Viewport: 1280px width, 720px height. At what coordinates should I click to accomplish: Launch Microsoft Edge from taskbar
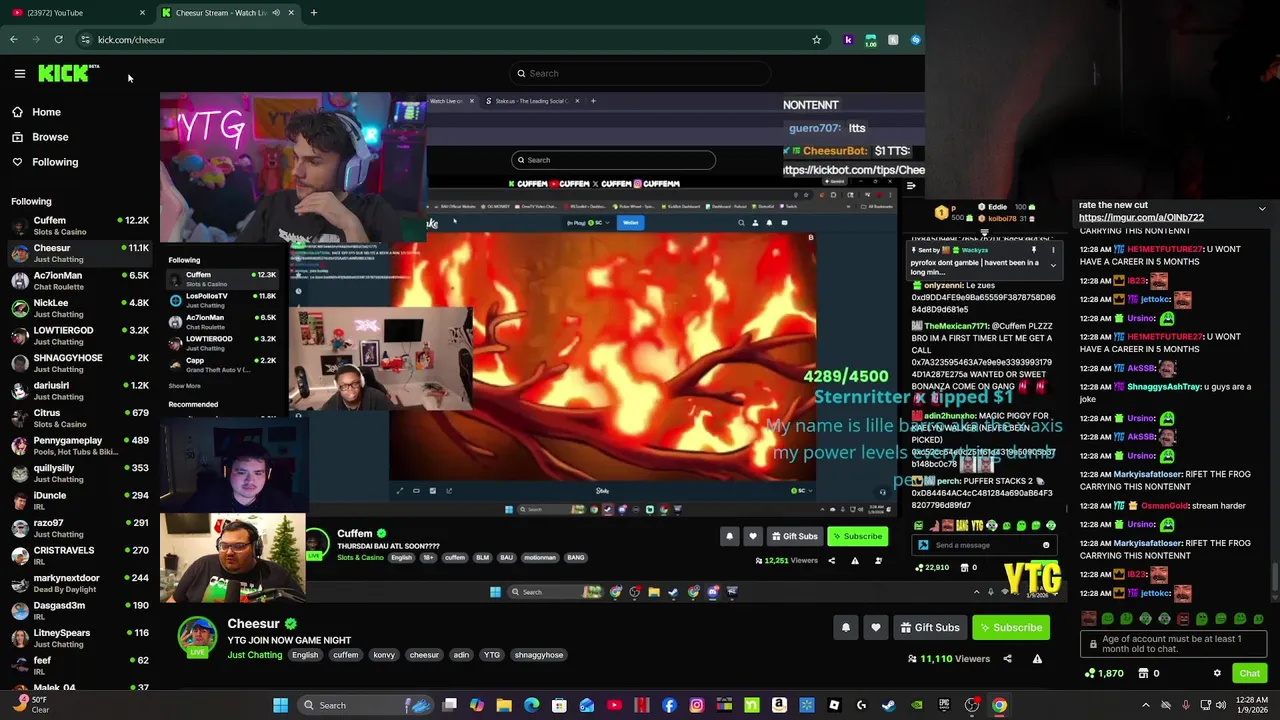tap(532, 705)
